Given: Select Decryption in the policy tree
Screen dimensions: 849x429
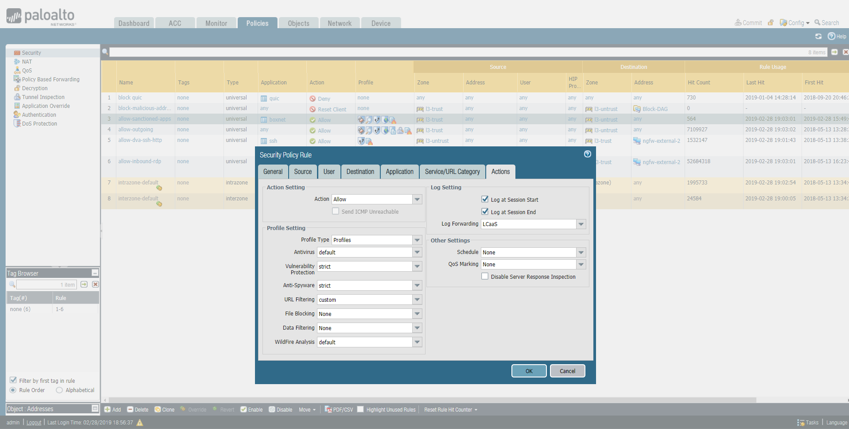Looking at the screenshot, I should (34, 88).
